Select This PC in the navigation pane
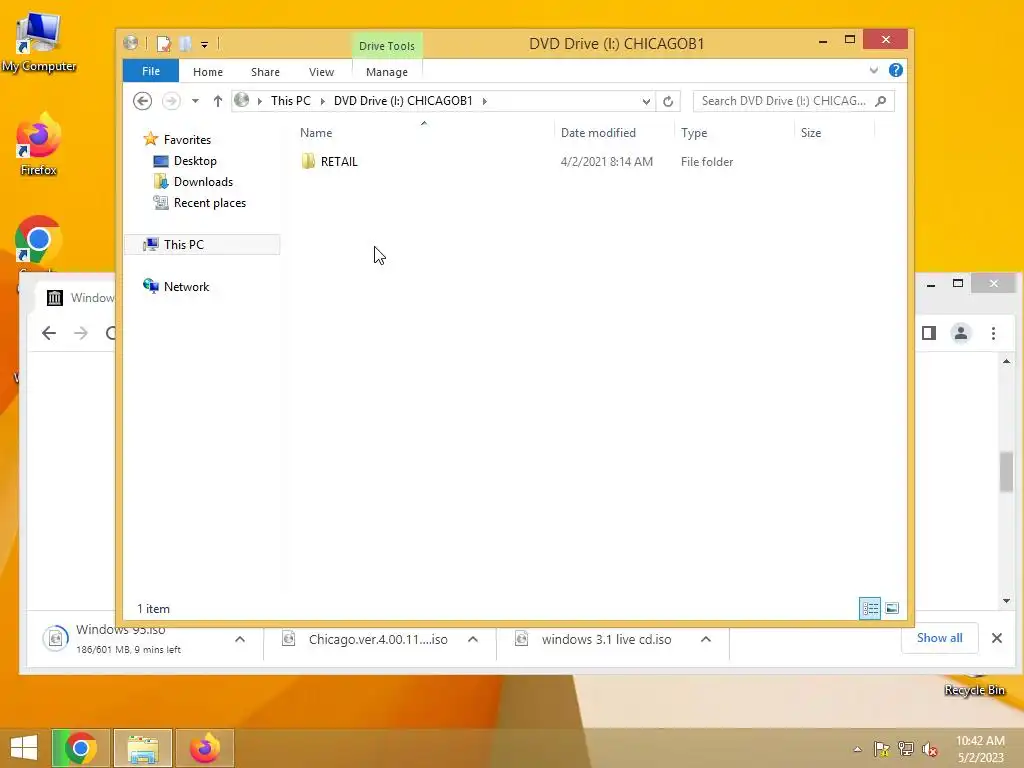 click(202, 244)
